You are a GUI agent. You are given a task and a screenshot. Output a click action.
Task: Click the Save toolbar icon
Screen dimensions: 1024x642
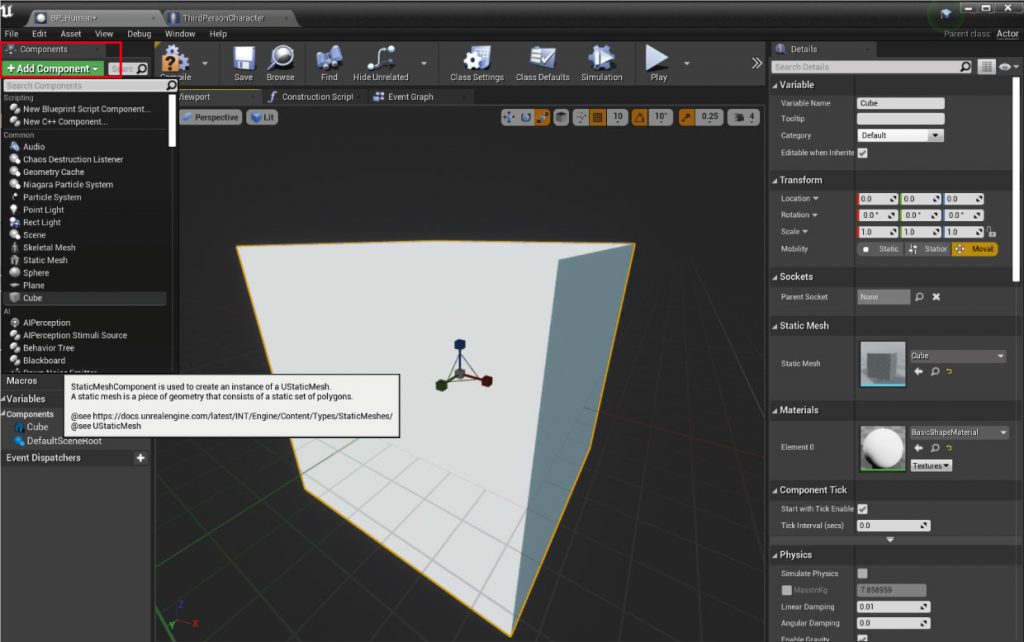(x=244, y=63)
